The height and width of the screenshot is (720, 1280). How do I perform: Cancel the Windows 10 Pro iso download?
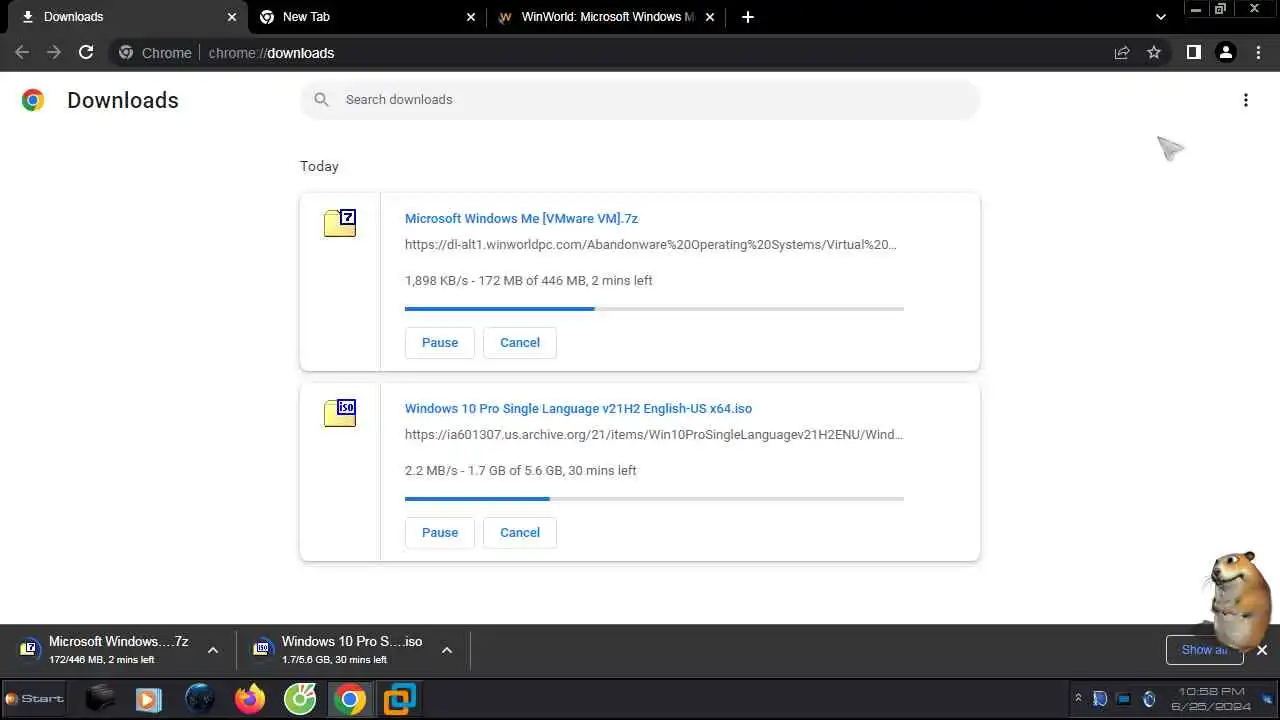(520, 532)
